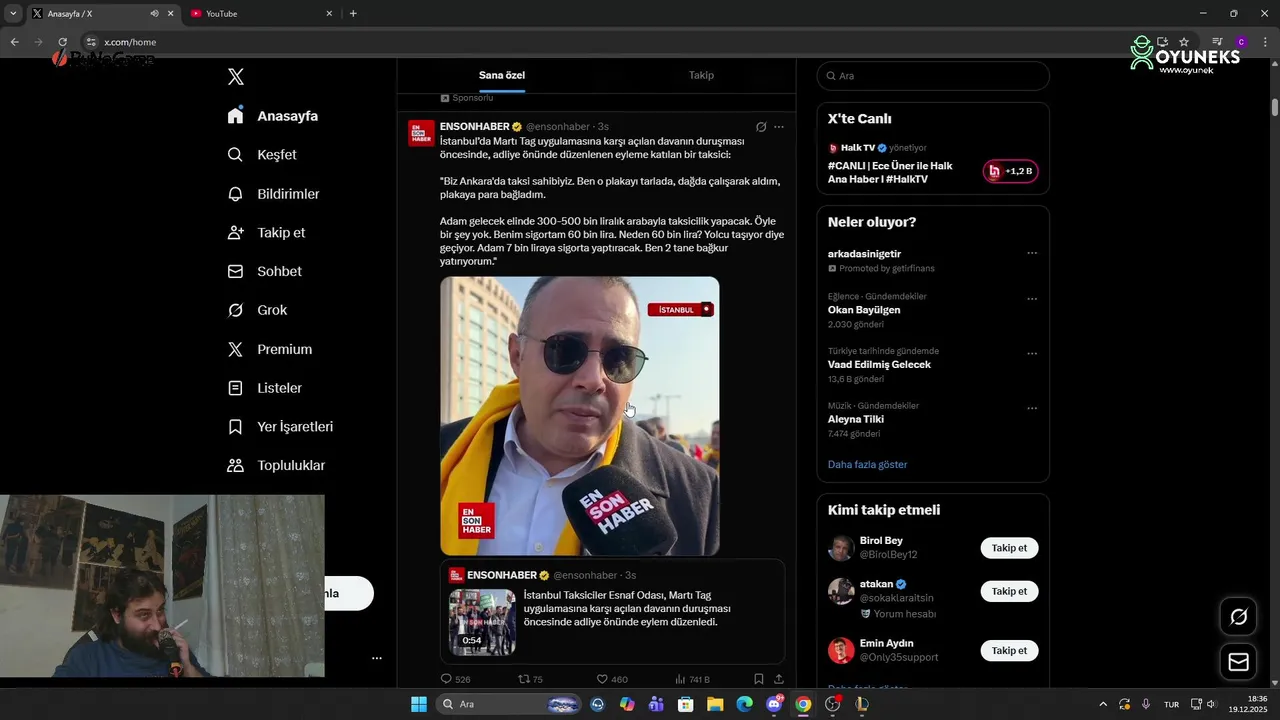Image resolution: width=1280 pixels, height=720 pixels.
Task: Switch to Takip timeline tab
Action: pyautogui.click(x=701, y=75)
